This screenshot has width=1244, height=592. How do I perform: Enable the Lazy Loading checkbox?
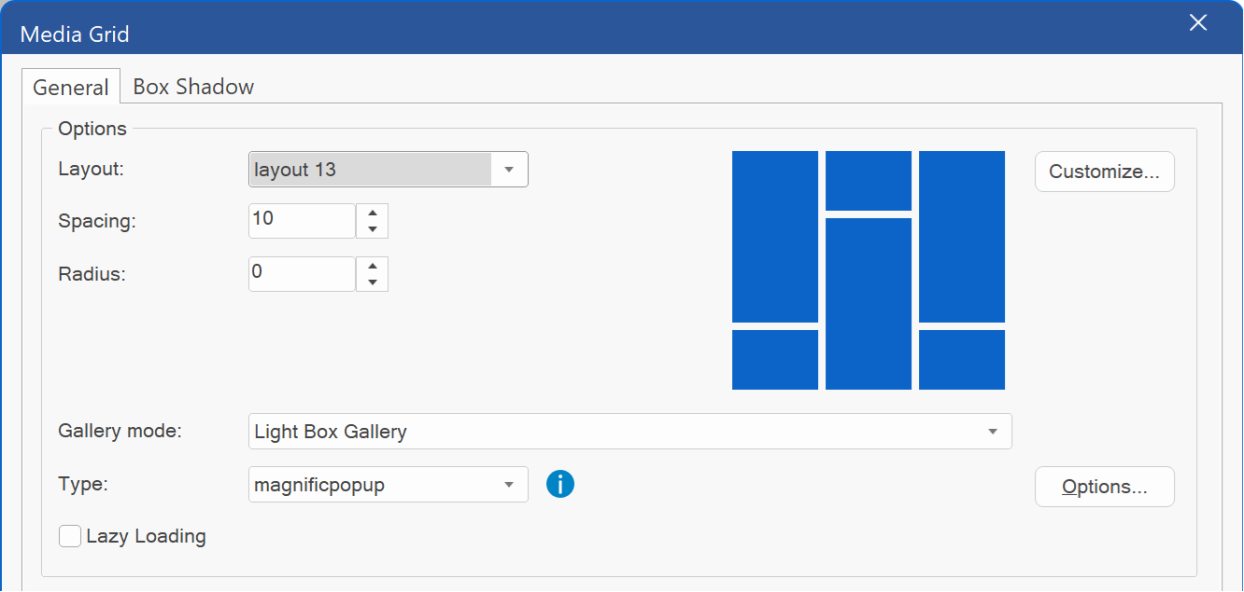70,536
